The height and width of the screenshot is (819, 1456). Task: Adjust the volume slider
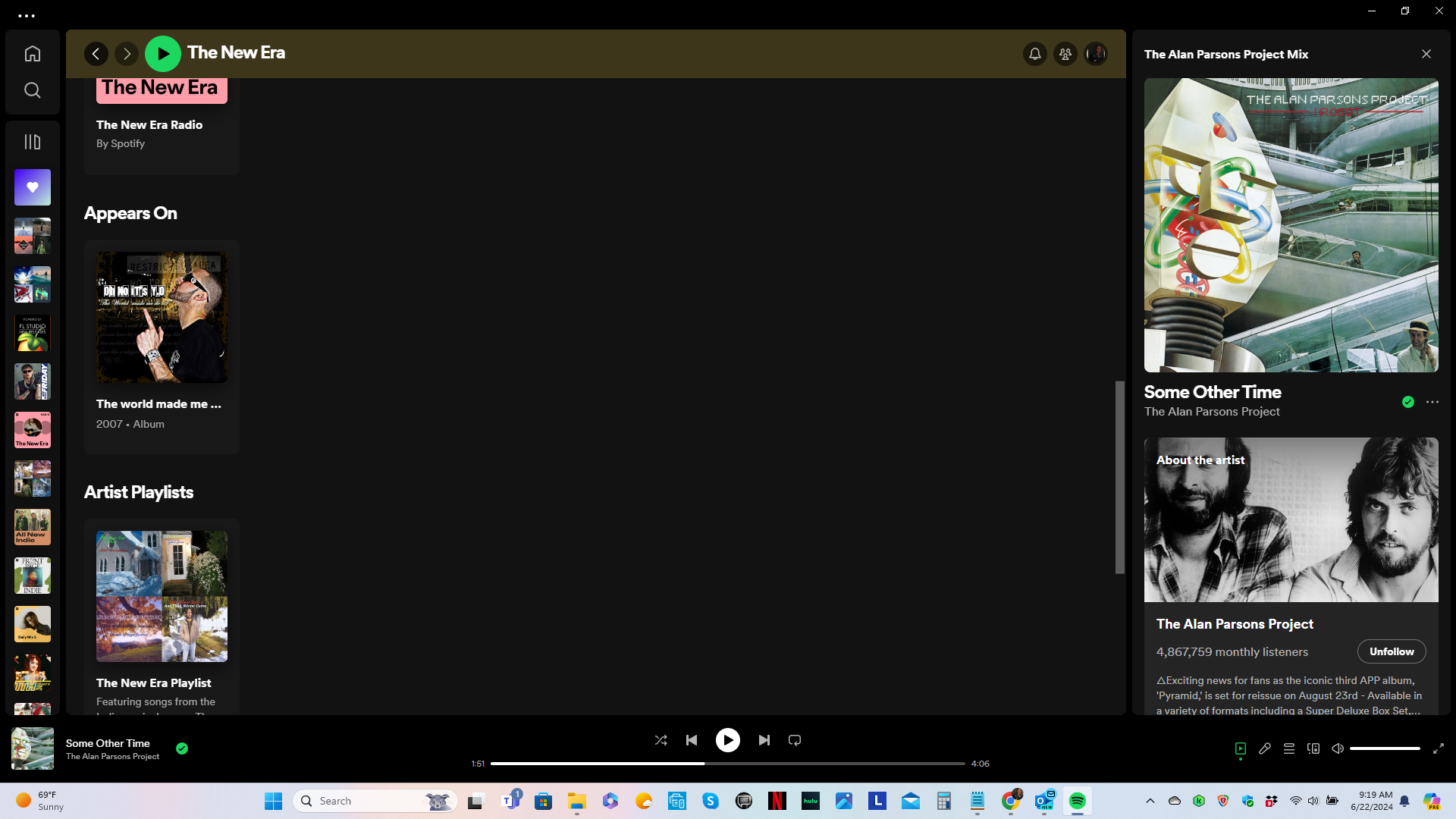1385,748
